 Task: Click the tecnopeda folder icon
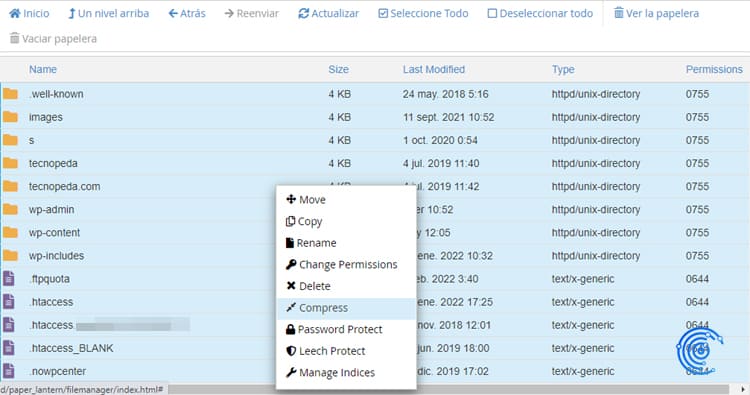10,163
